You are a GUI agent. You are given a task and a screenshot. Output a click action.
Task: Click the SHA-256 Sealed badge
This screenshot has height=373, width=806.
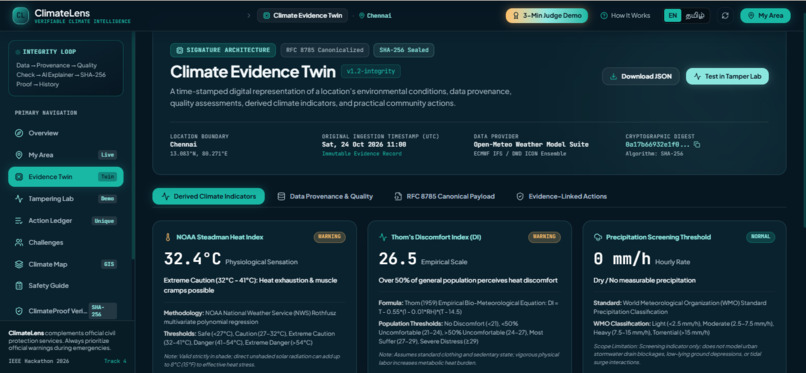point(404,50)
